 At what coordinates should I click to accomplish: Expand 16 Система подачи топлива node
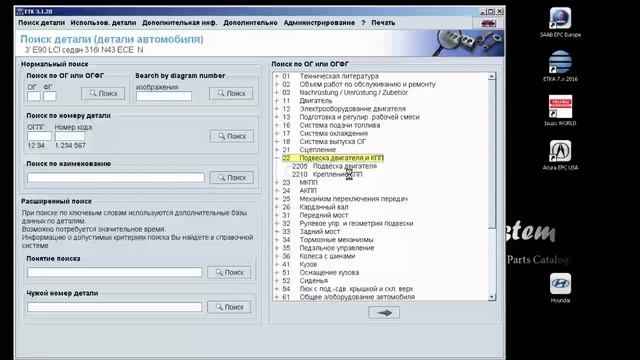tap(277, 125)
